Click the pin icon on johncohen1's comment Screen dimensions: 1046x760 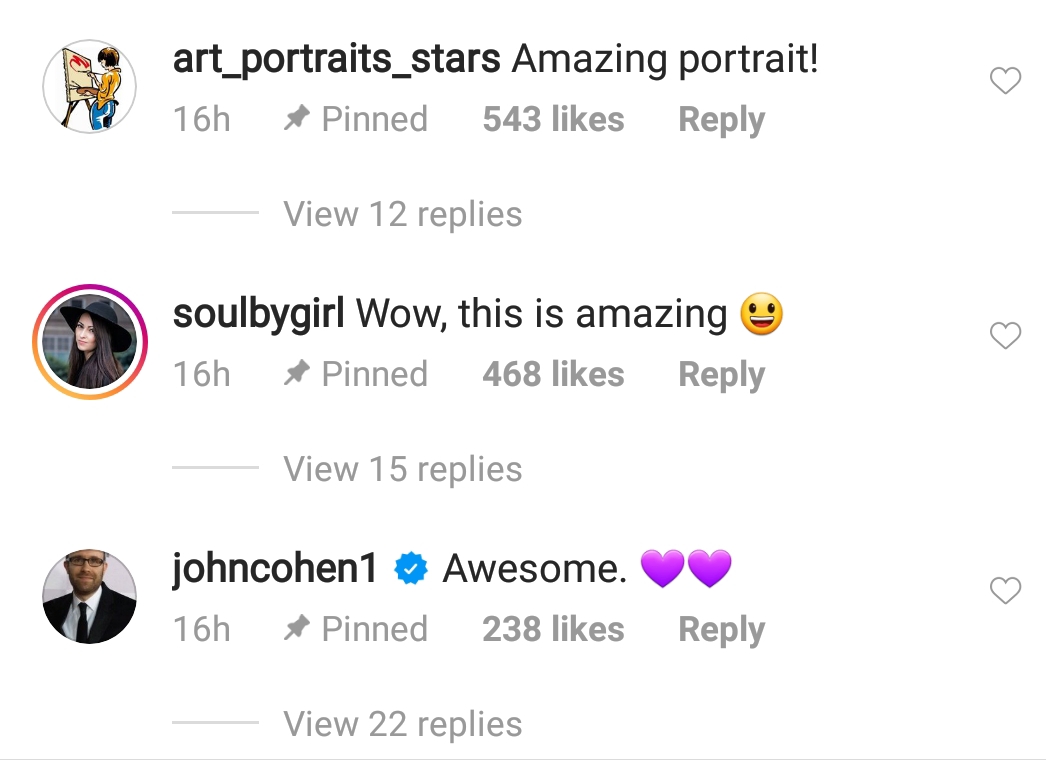coord(295,629)
